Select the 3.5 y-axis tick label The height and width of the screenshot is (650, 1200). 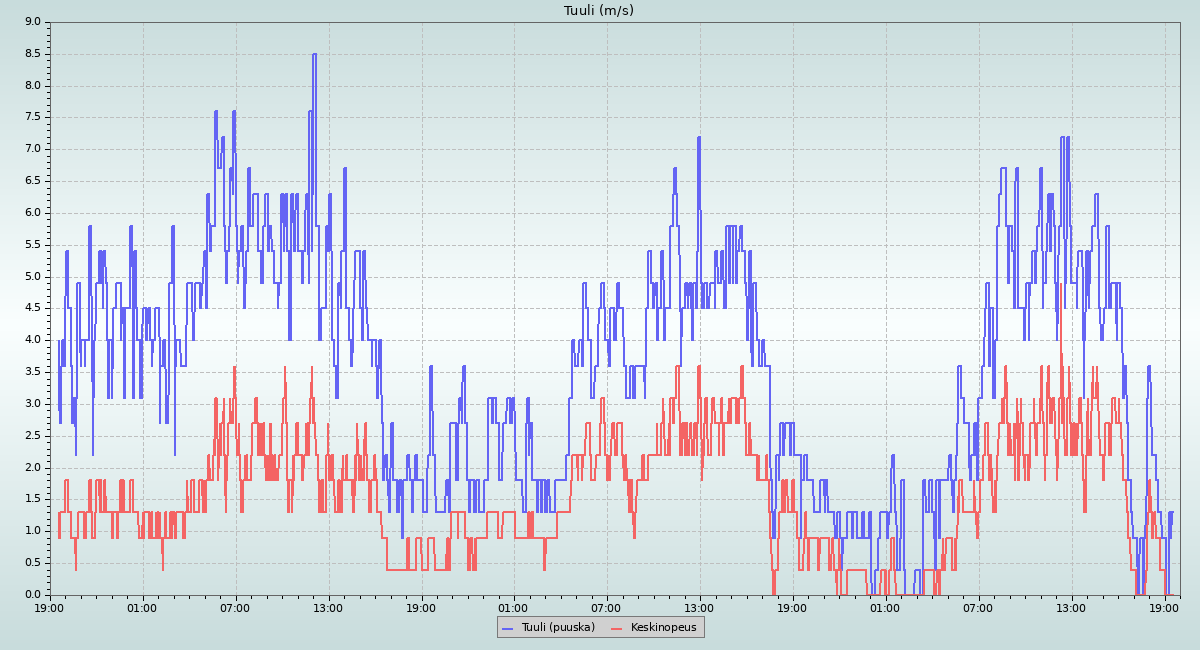point(32,372)
